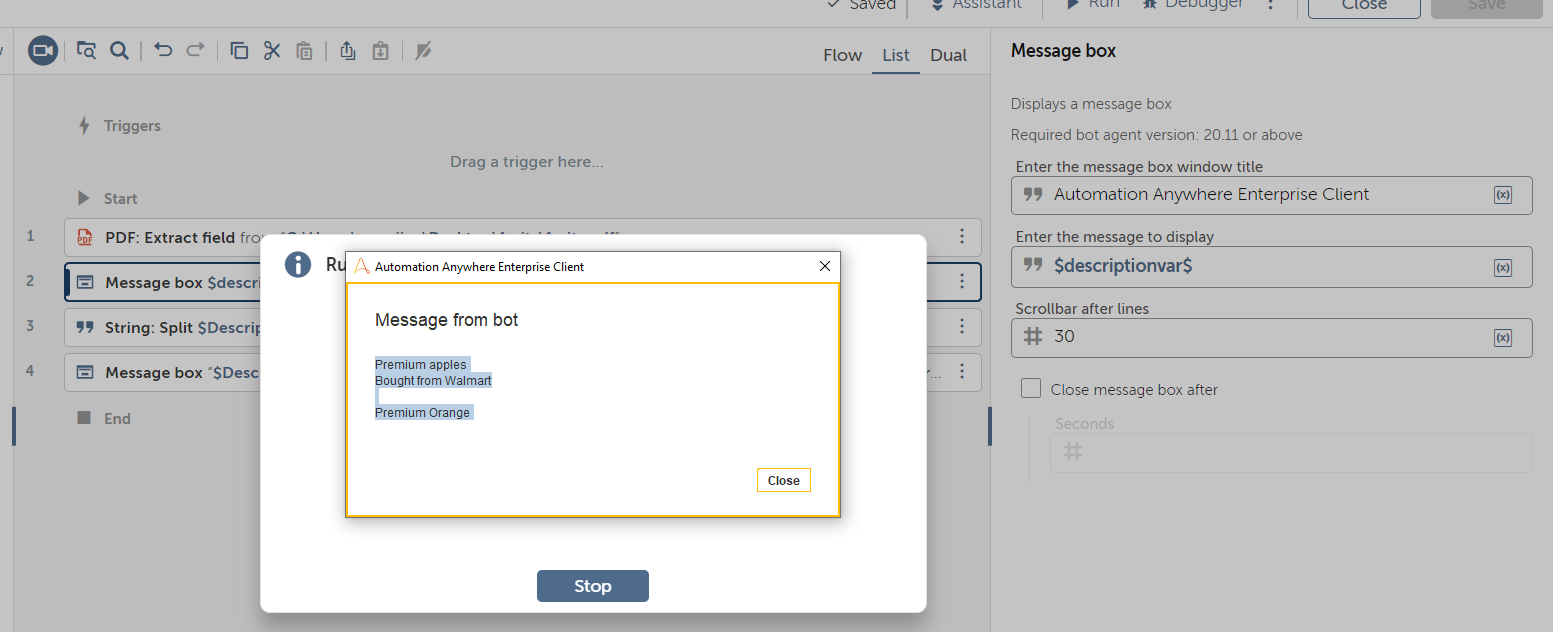This screenshot has height=632, width=1553.
Task: Click the quote icon on String Split row
Action: [86, 327]
